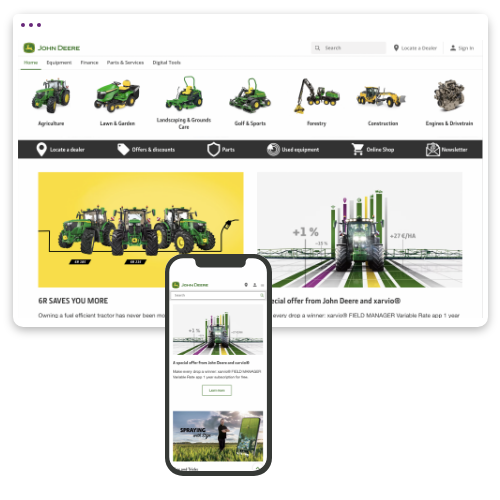Click the Used equipment circular icon
The width and height of the screenshot is (500, 500).
coord(273,149)
